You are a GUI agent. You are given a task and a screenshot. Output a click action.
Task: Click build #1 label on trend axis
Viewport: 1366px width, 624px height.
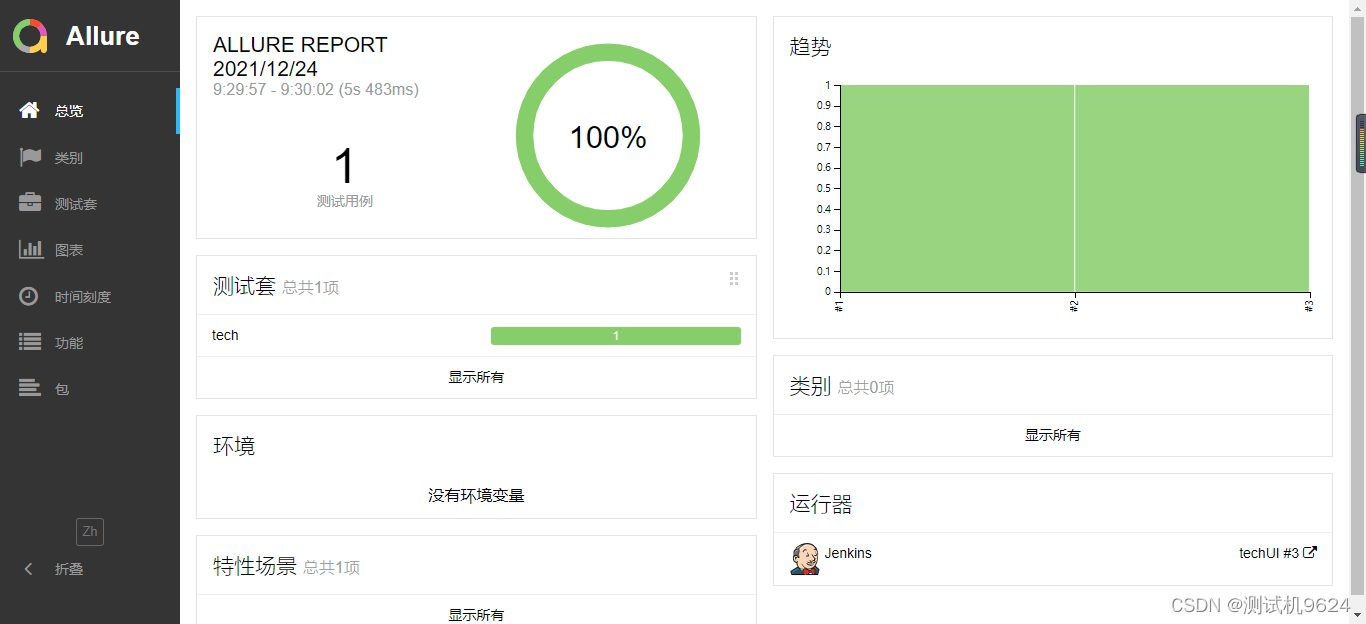tap(839, 305)
